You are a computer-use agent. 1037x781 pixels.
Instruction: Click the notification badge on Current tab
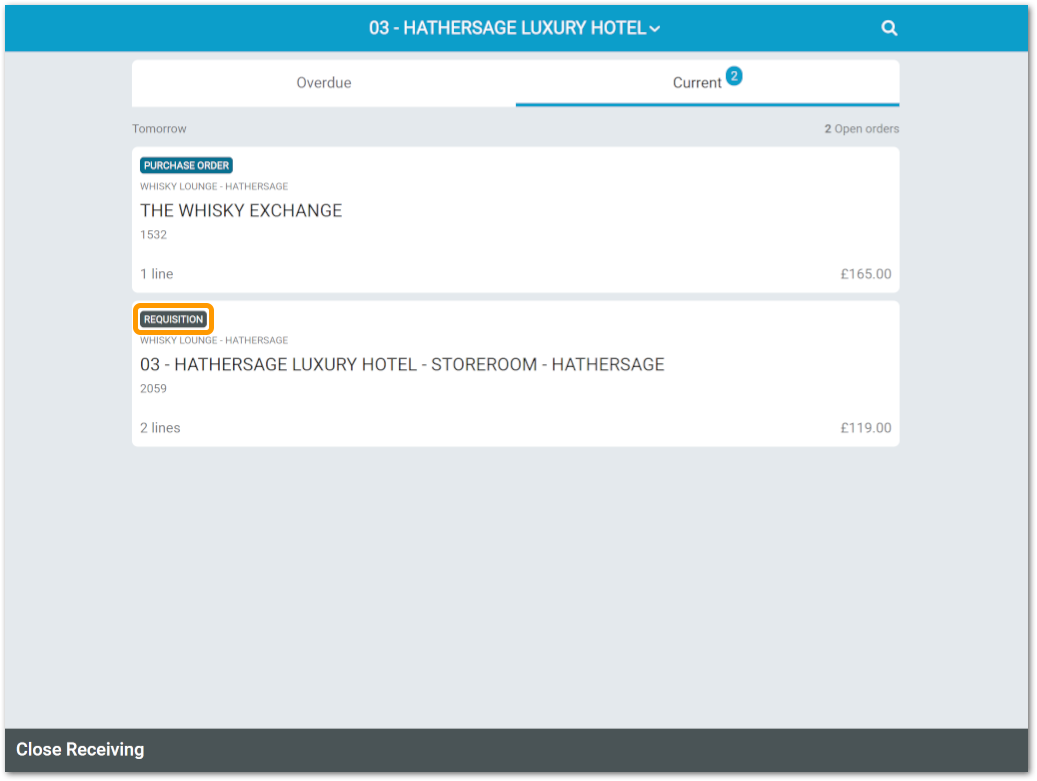click(734, 76)
